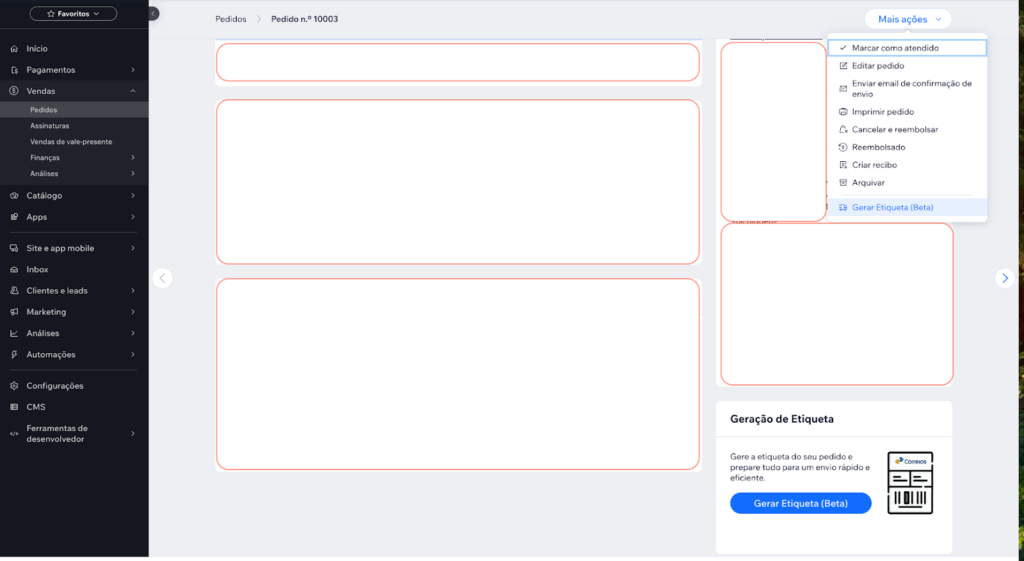Choose Imprimir pedido in the menu
The width and height of the screenshot is (1024, 561).
[x=907, y=112]
